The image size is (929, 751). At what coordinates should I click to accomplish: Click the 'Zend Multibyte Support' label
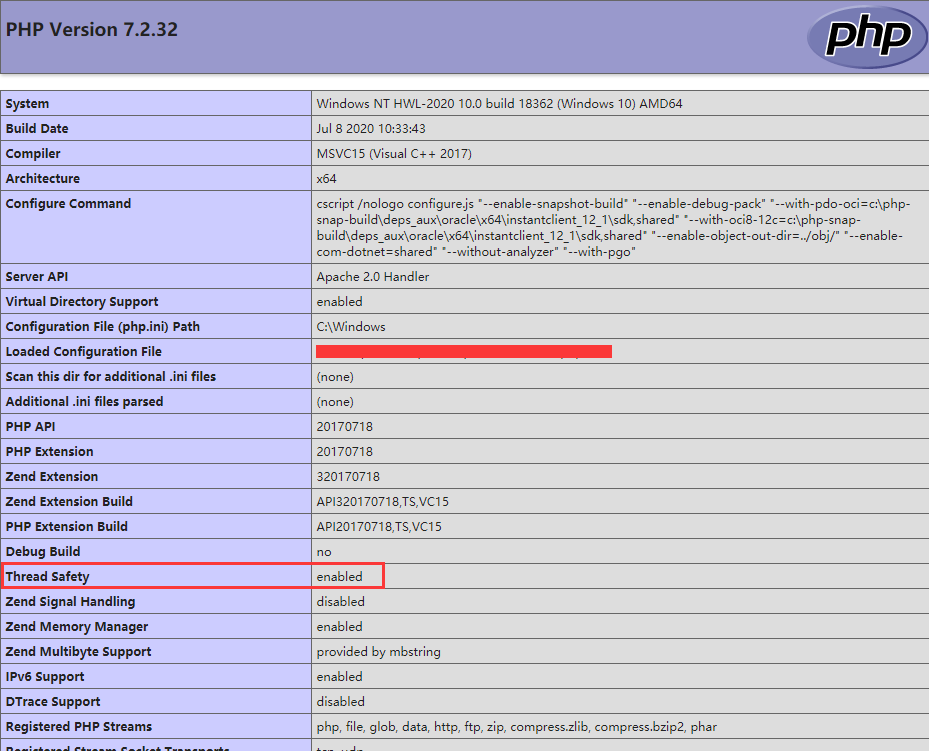78,651
